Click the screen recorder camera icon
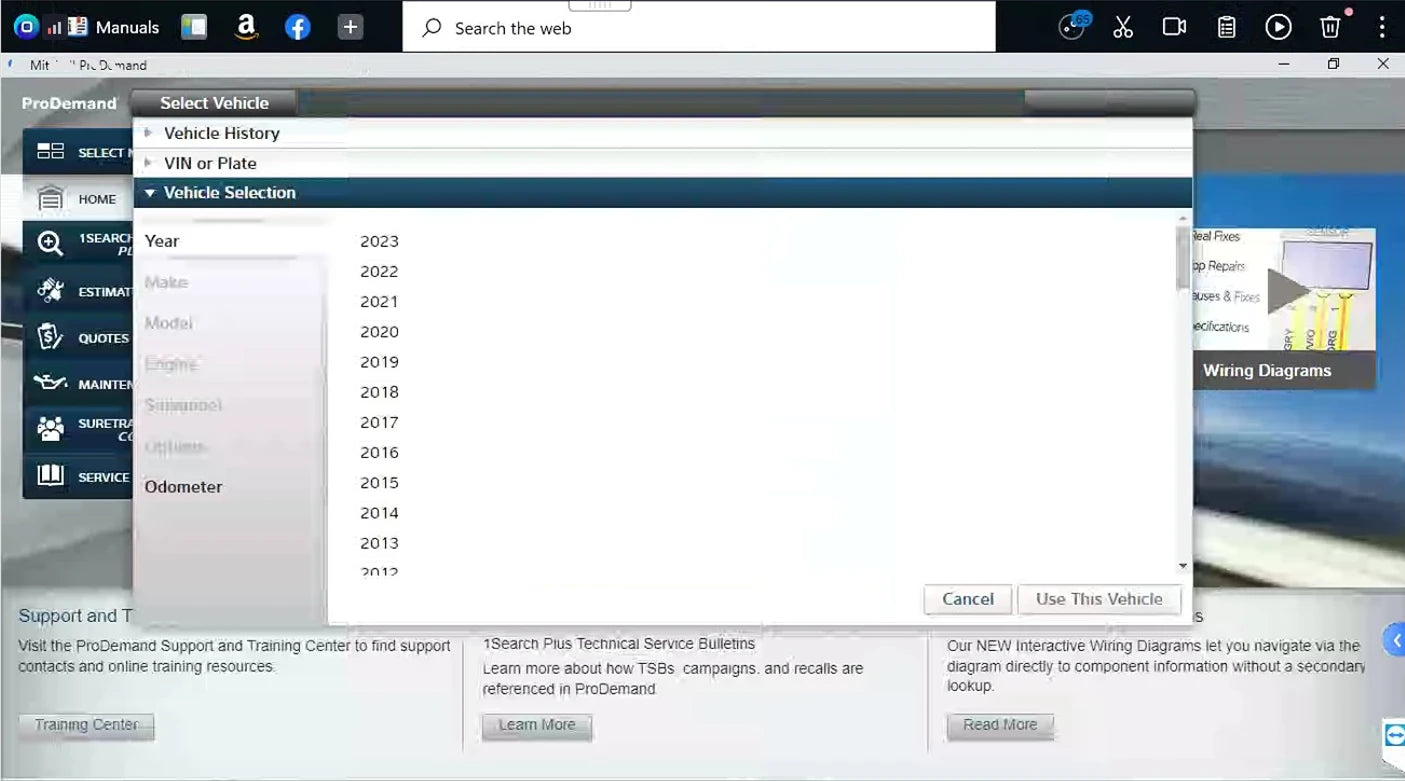Viewport: 1405px width, 781px height. click(x=1174, y=27)
